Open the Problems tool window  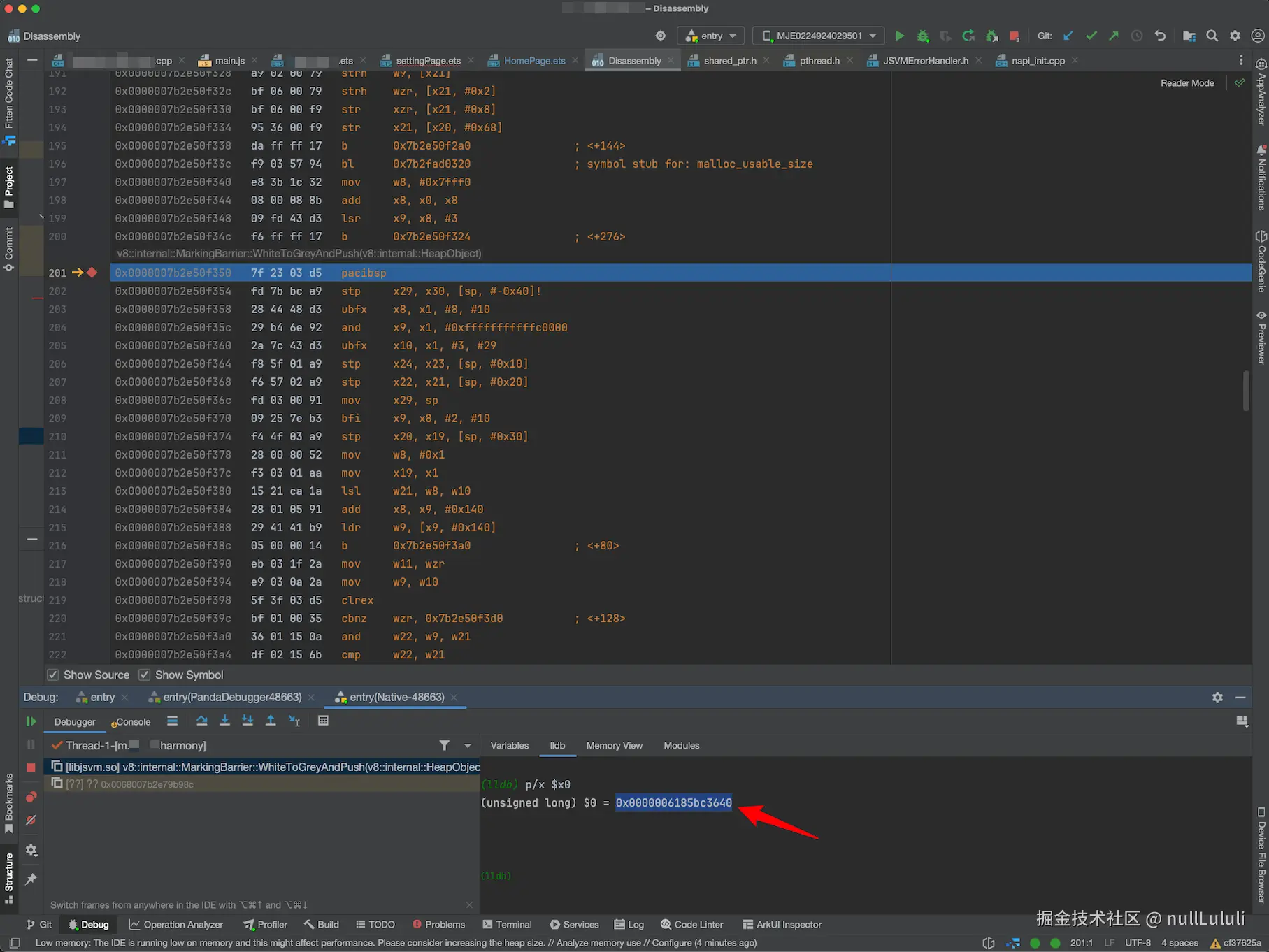point(438,925)
